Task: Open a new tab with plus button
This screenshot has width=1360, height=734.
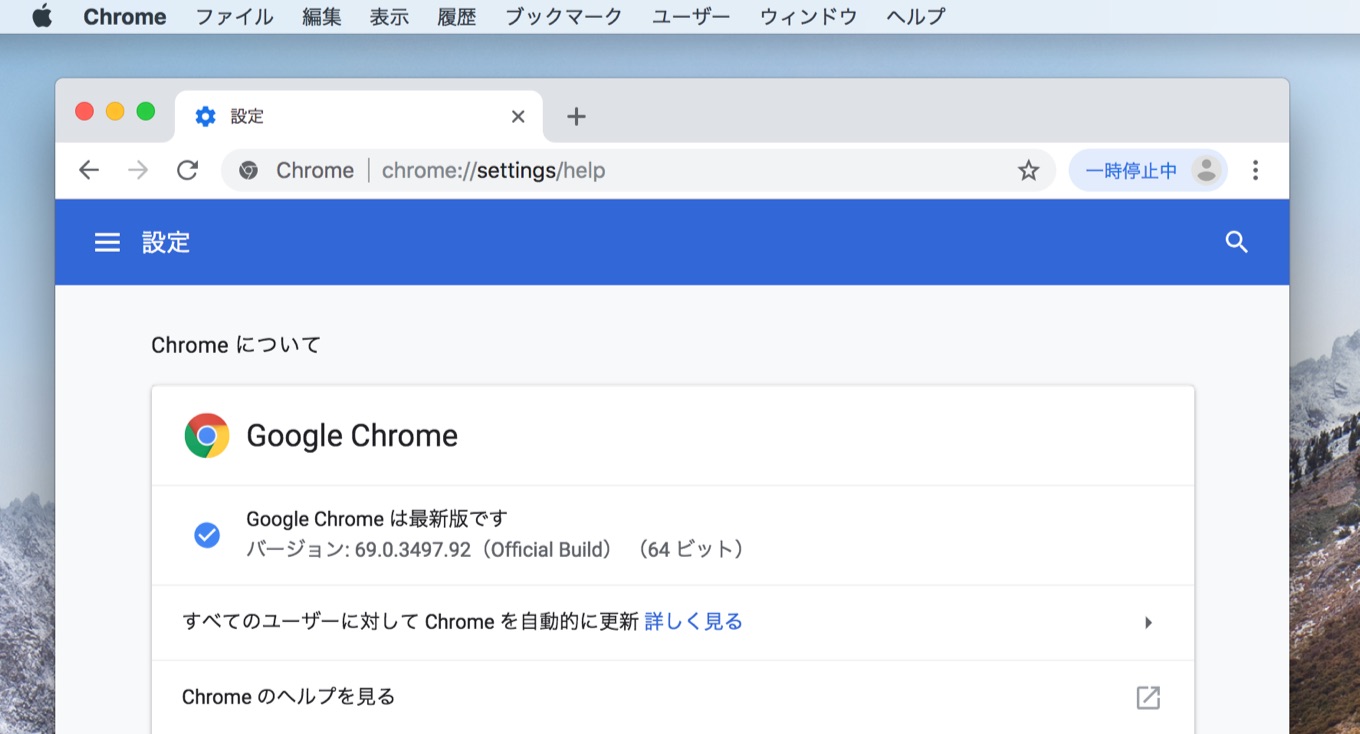Action: pyautogui.click(x=576, y=117)
